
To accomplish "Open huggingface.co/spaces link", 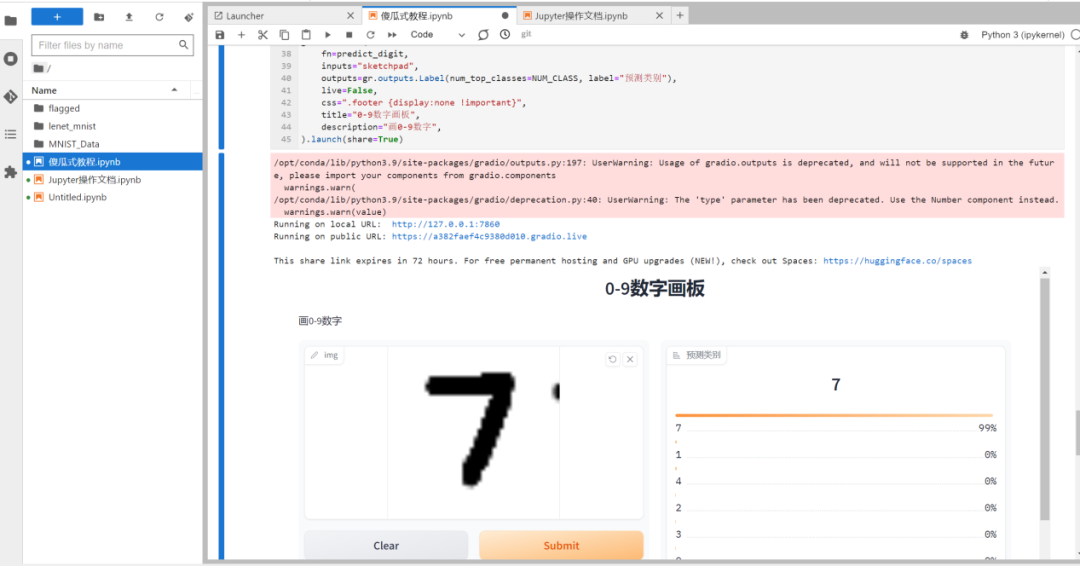I will 897,261.
